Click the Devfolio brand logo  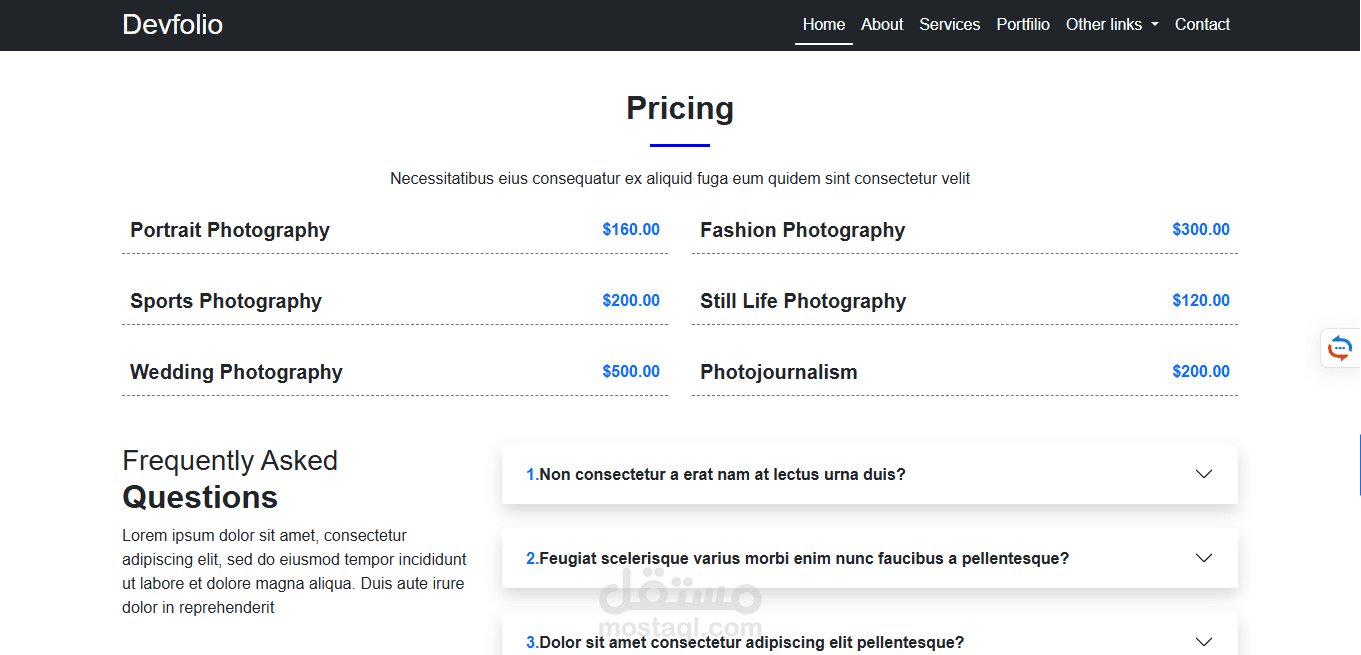(172, 25)
